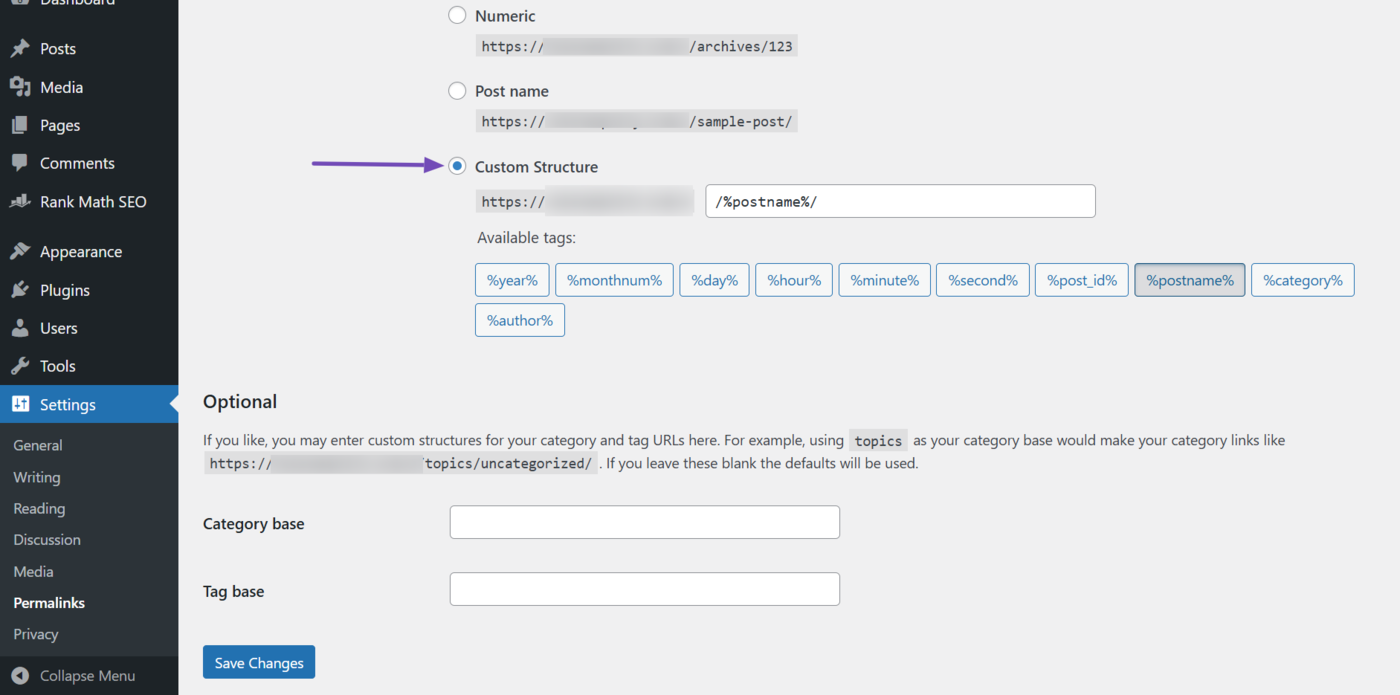Insert the %author% tag

(520, 320)
